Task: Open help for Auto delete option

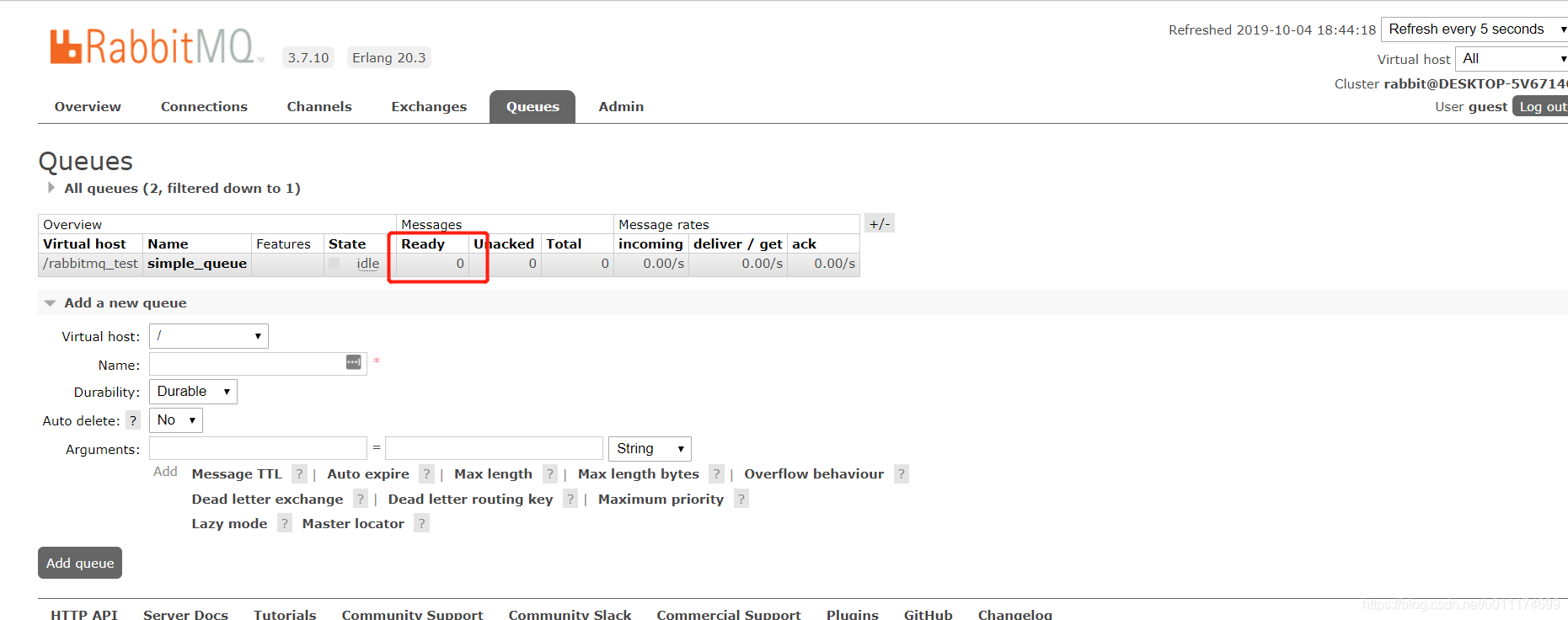Action: (x=133, y=420)
